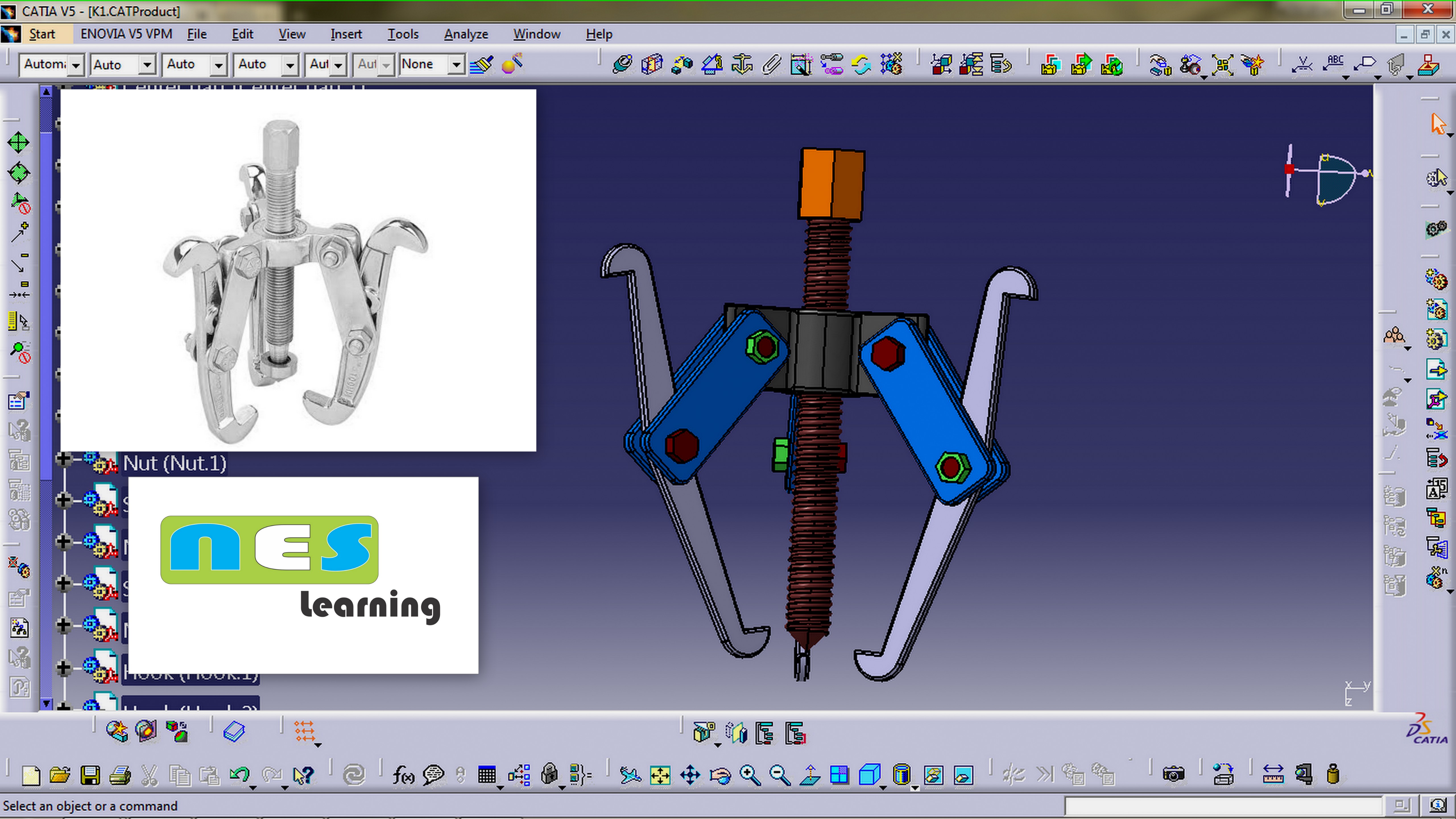The height and width of the screenshot is (819, 1456).
Task: Click the Undo green arrow
Action: click(x=240, y=774)
